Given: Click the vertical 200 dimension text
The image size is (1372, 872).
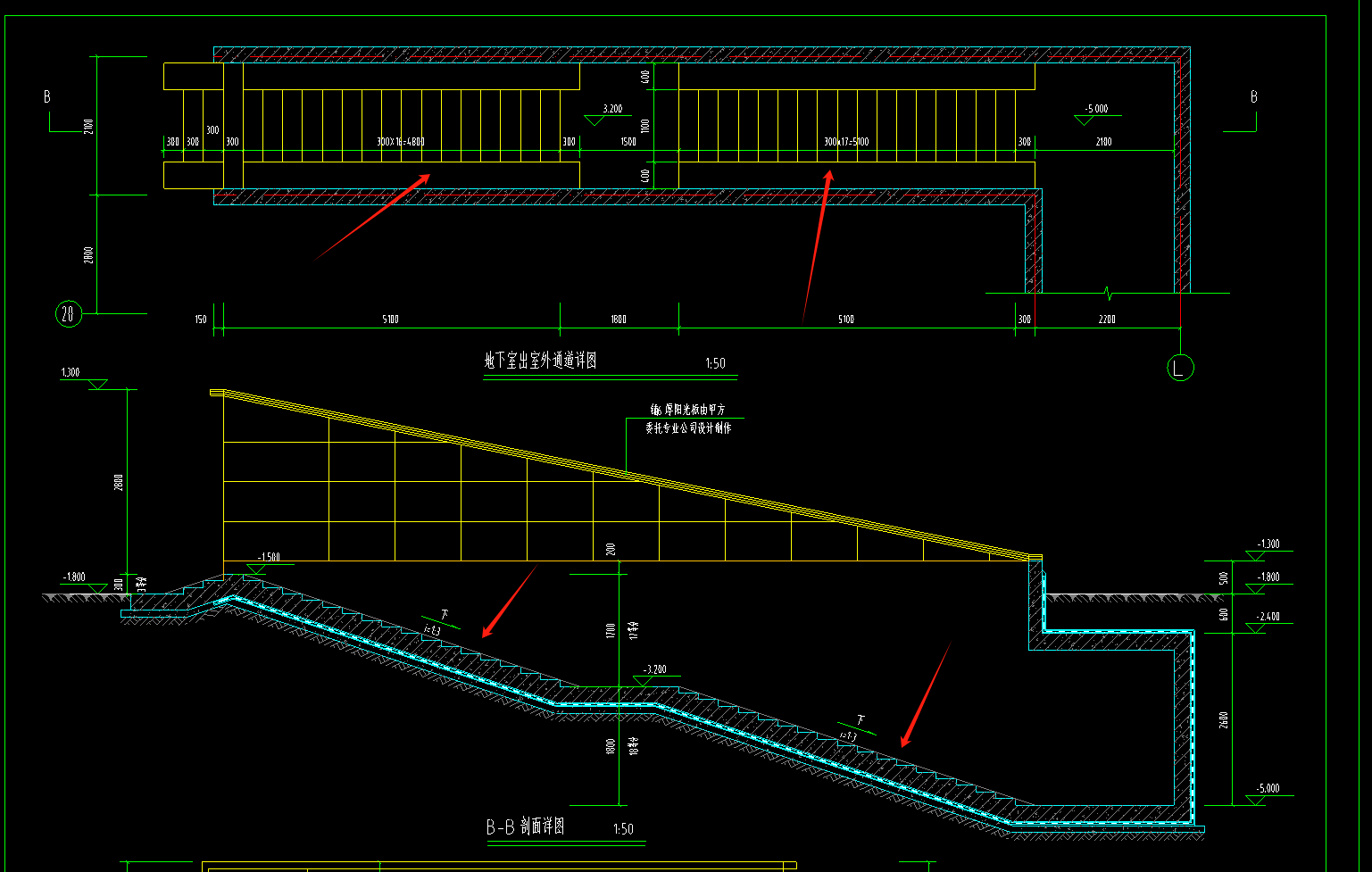Looking at the screenshot, I should (611, 549).
